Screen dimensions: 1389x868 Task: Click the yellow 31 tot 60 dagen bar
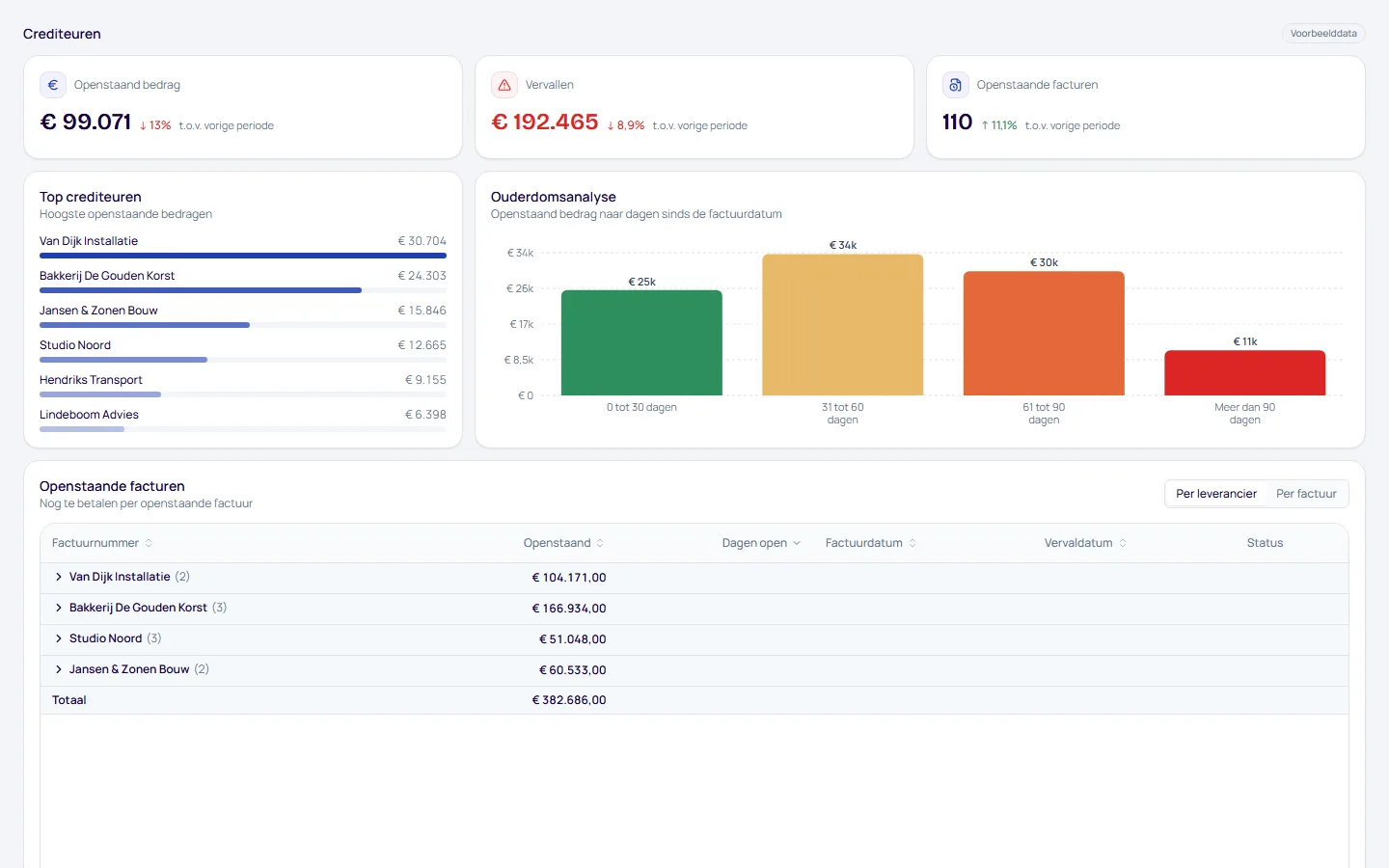843,325
